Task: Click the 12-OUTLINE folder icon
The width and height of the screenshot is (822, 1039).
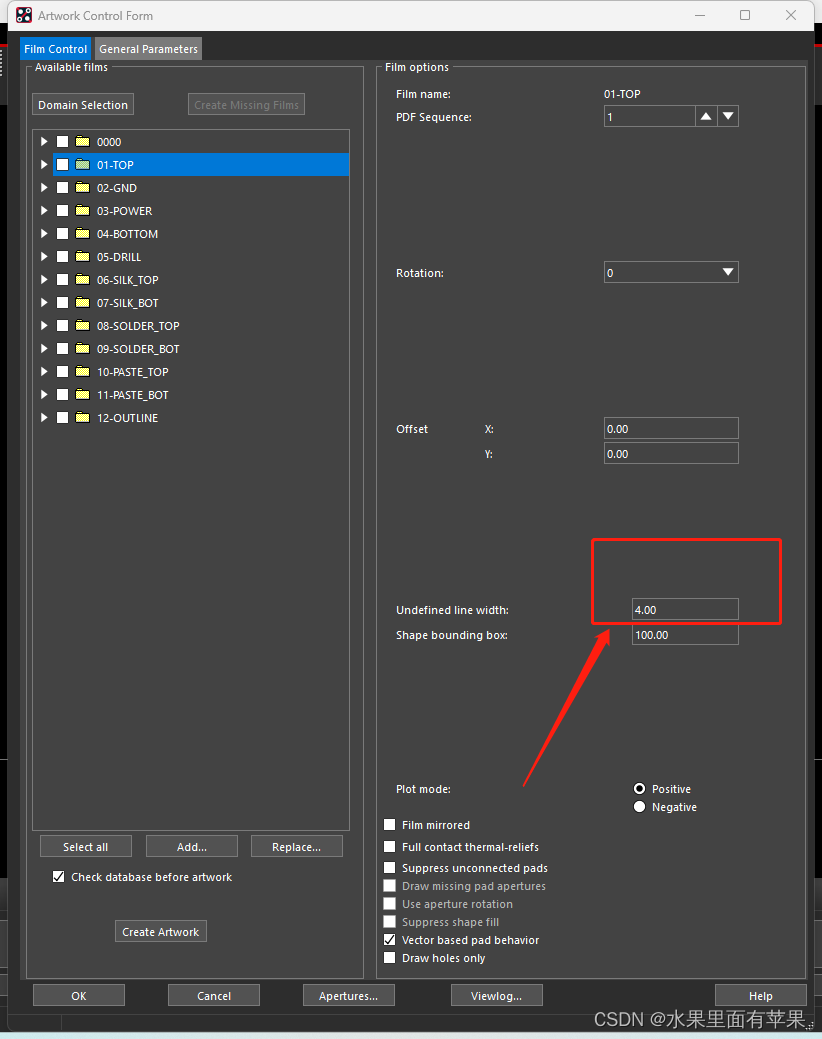Action: pyautogui.click(x=82, y=418)
